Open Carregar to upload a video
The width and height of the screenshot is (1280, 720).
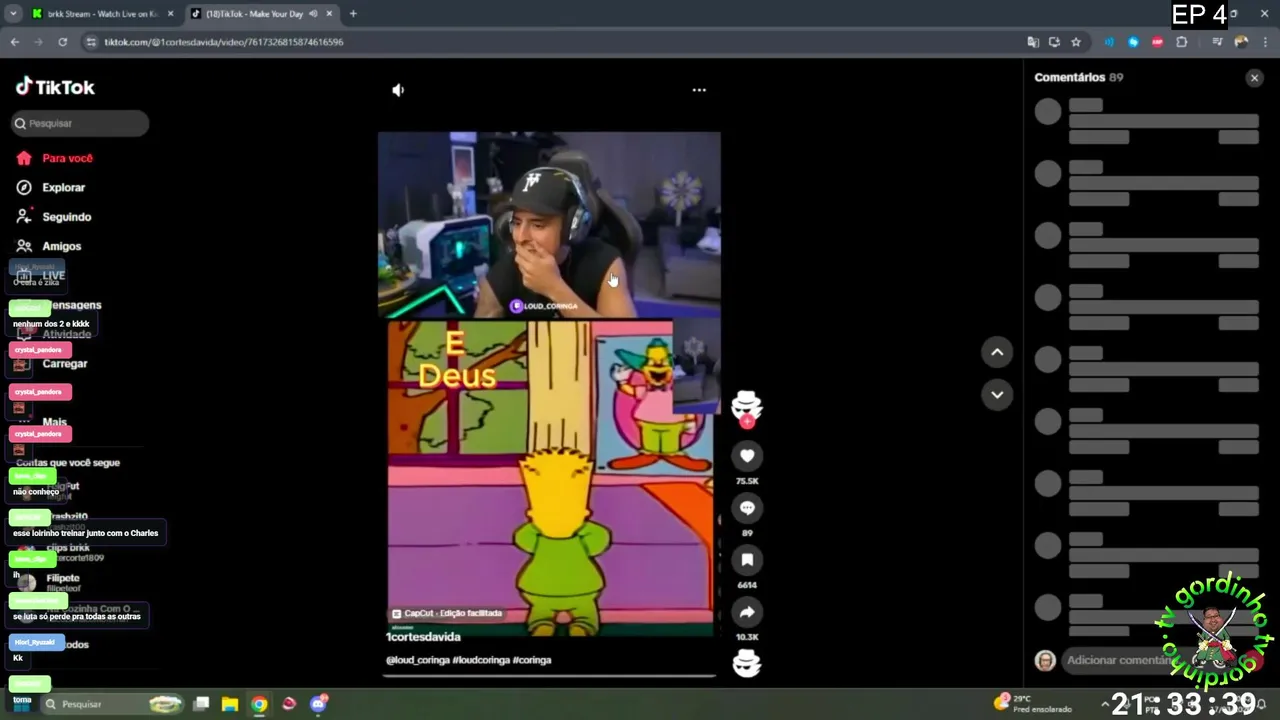click(64, 364)
